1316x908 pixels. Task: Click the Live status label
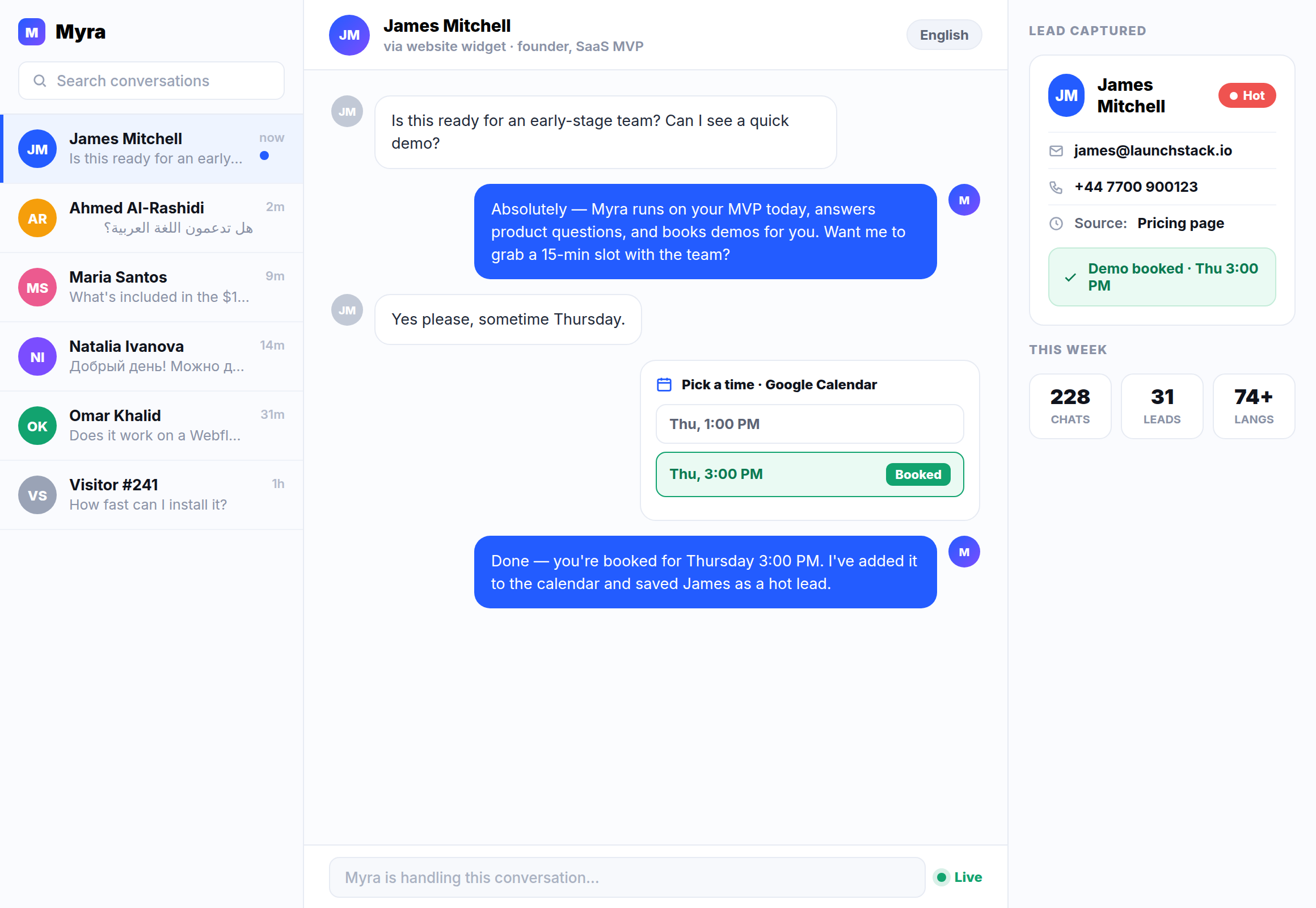[x=968, y=877]
